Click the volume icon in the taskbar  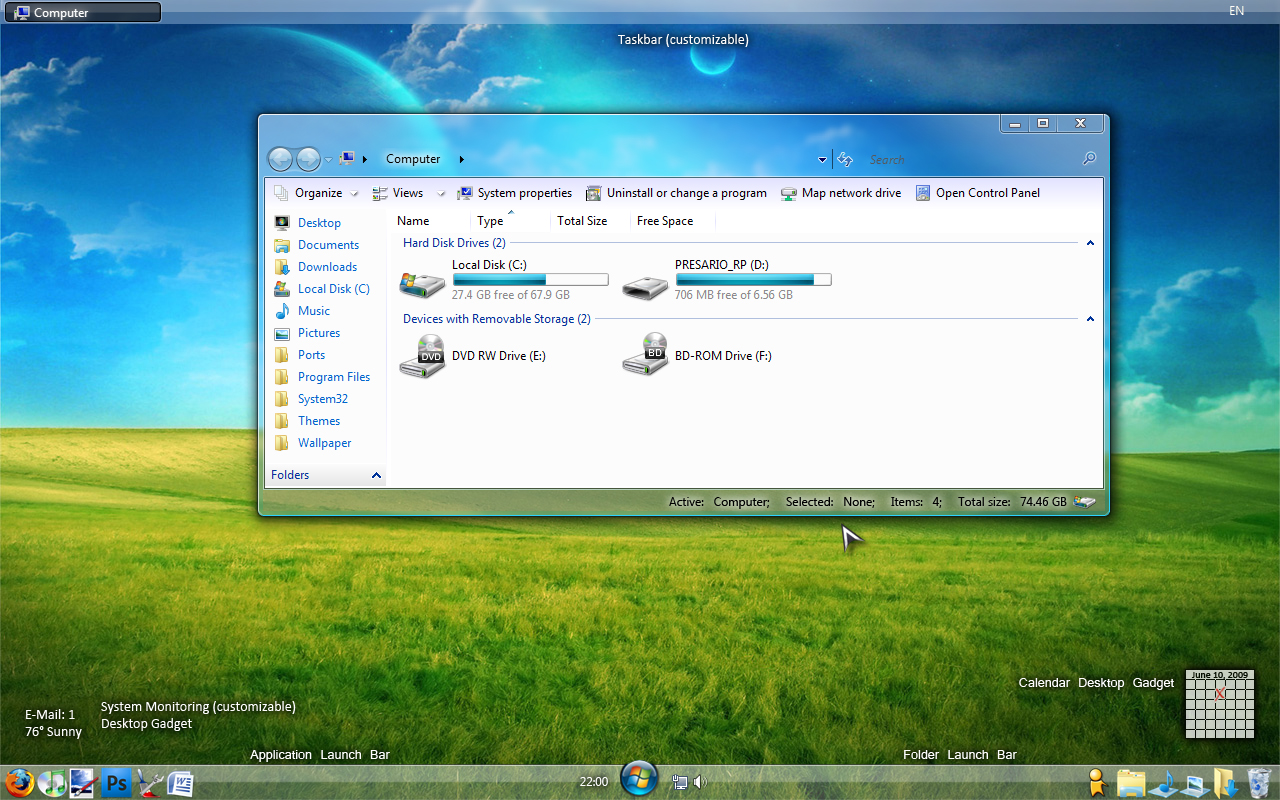[700, 782]
